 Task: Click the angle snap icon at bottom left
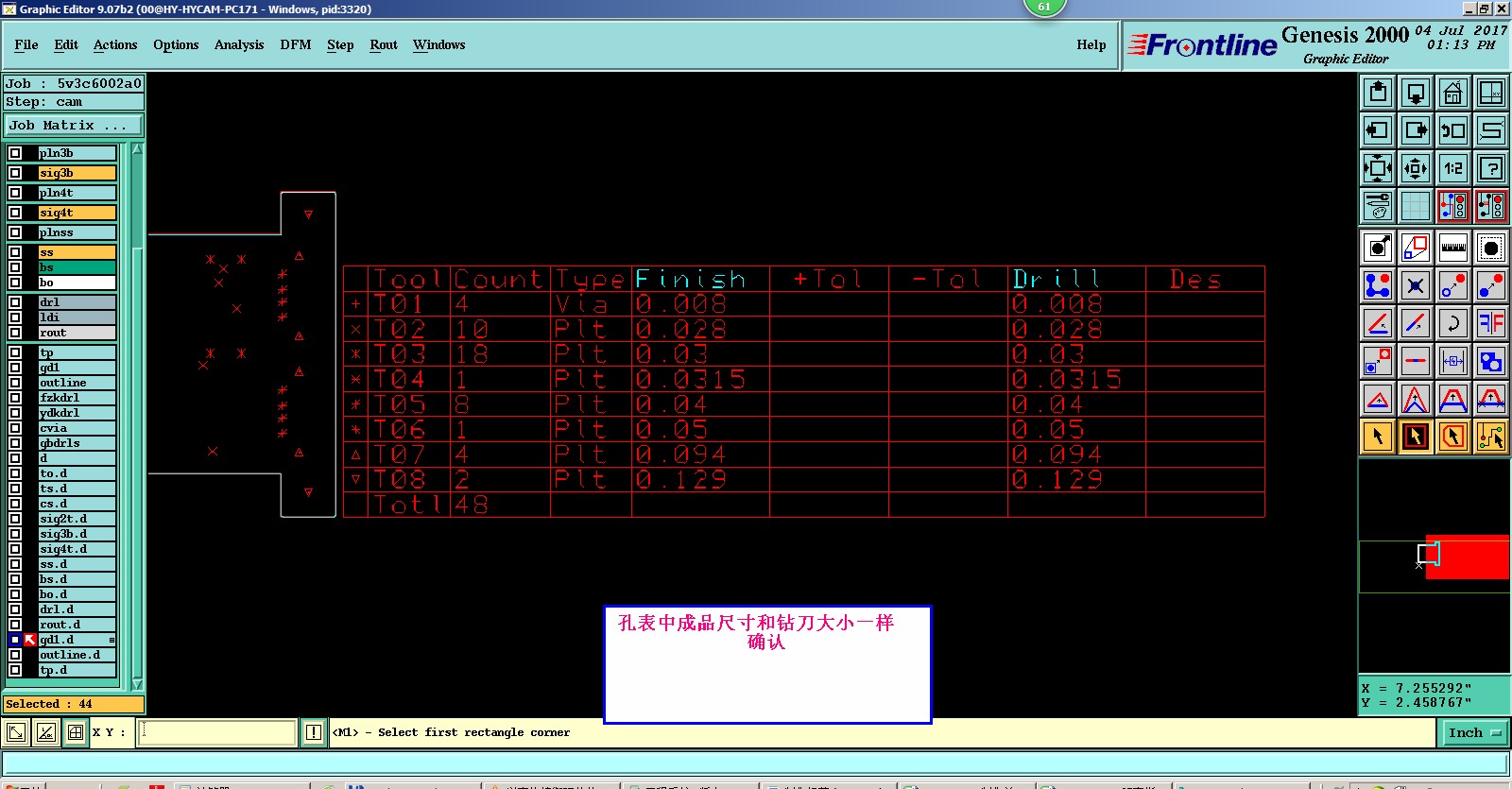pyautogui.click(x=45, y=732)
